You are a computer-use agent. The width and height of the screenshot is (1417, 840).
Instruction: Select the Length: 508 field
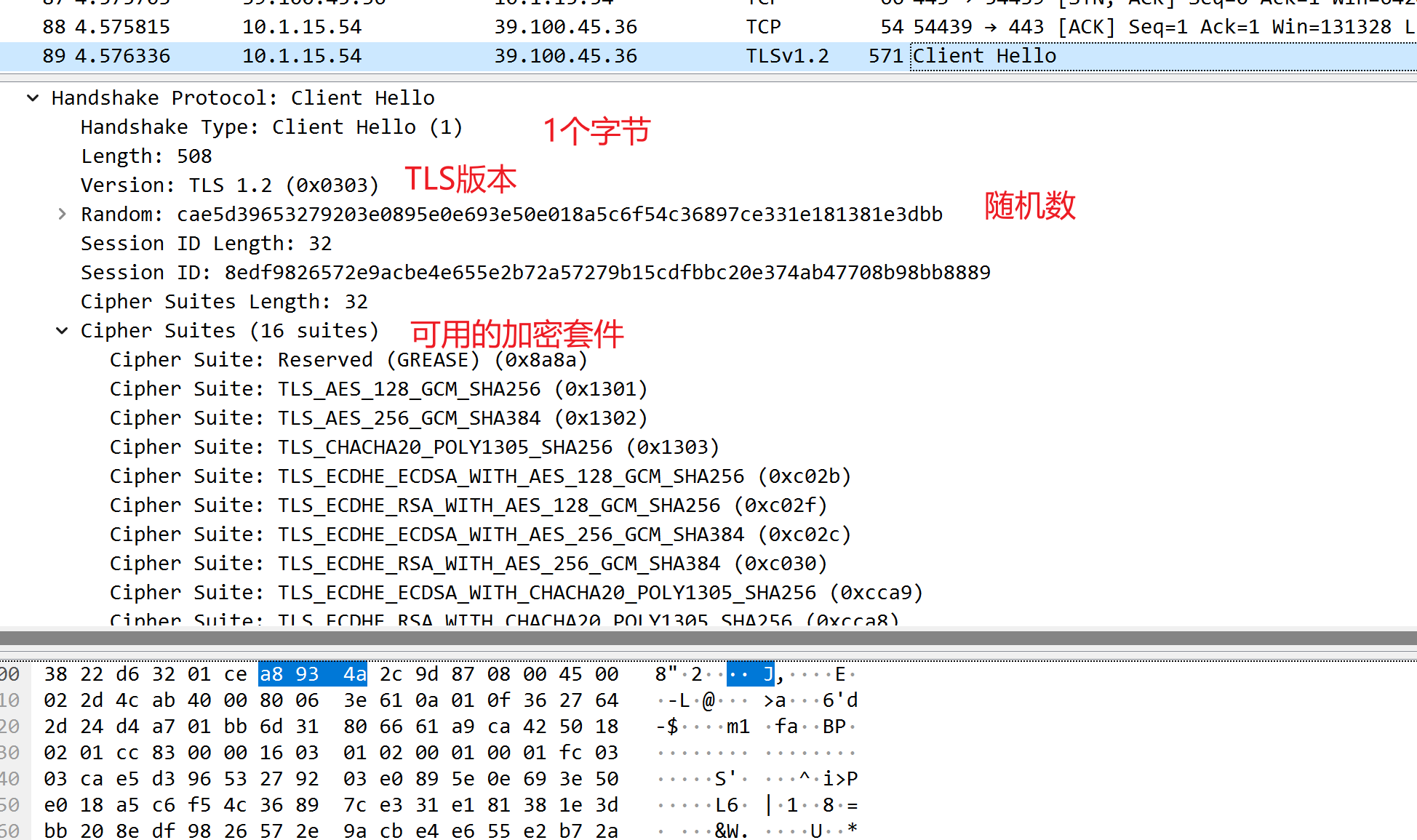146,156
